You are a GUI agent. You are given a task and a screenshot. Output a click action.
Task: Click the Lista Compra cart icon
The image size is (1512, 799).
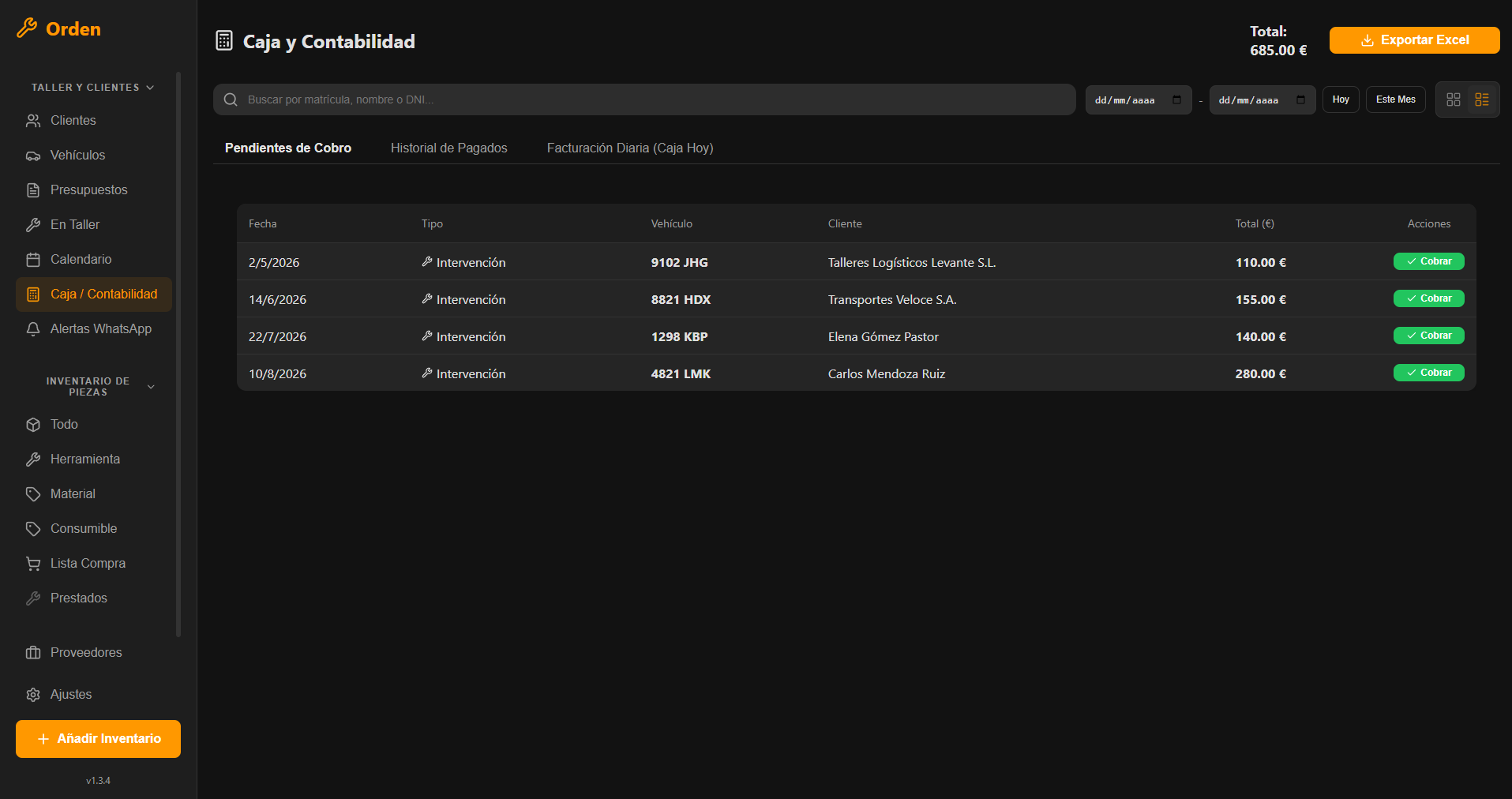33,564
